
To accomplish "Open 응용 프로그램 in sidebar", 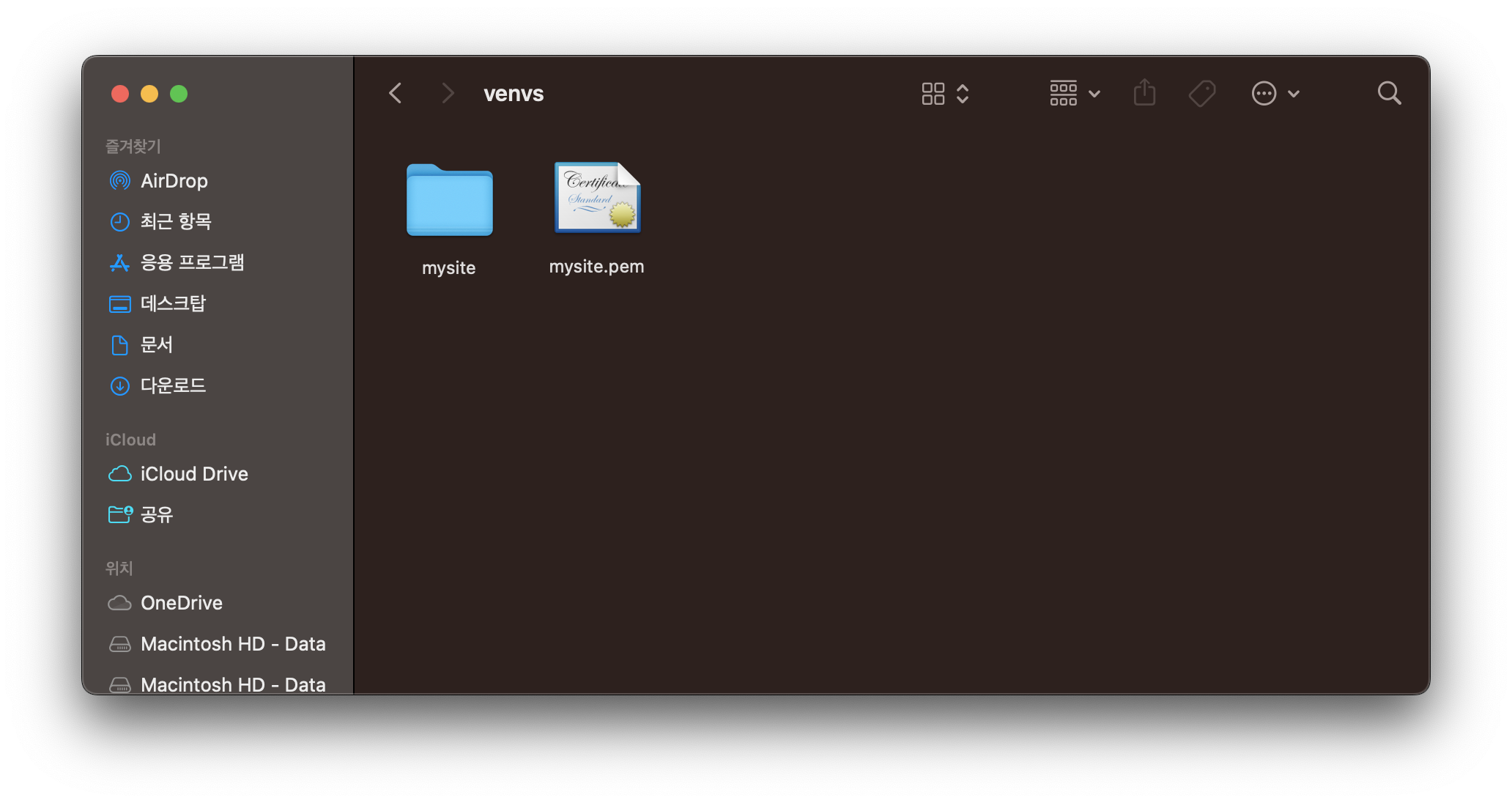I will [192, 262].
